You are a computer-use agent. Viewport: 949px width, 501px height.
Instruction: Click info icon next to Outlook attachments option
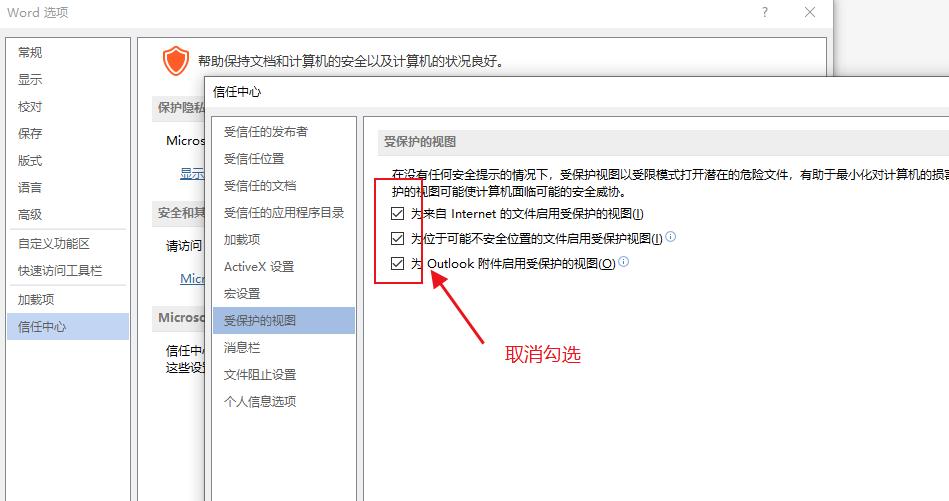(x=623, y=261)
